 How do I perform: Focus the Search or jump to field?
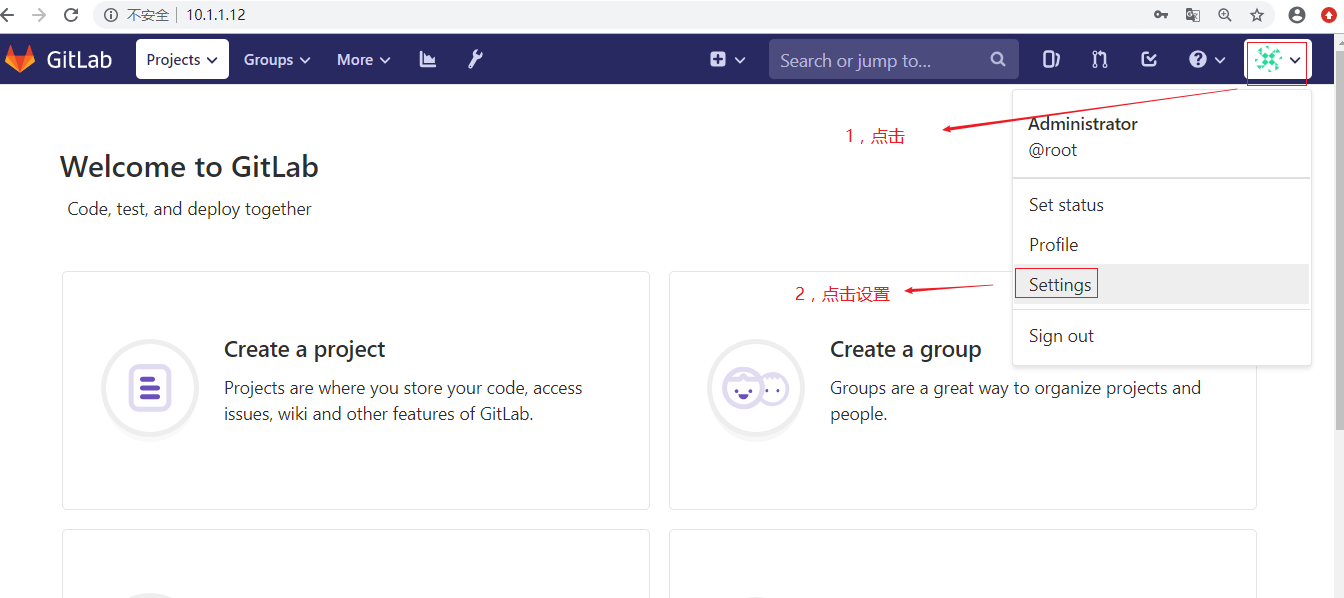coord(894,60)
